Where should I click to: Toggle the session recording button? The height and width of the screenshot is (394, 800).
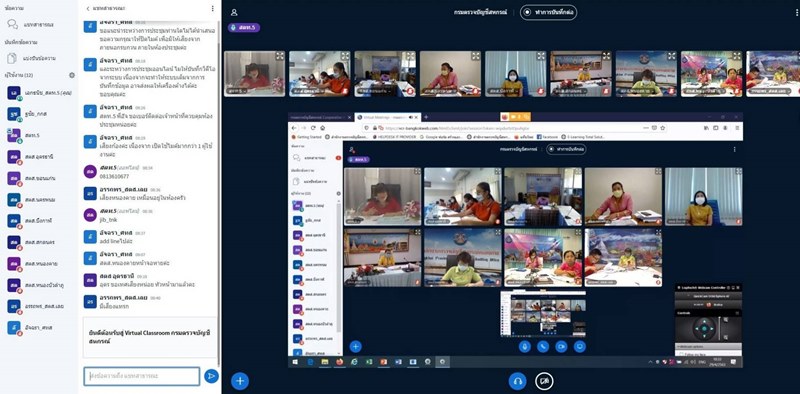coord(548,12)
